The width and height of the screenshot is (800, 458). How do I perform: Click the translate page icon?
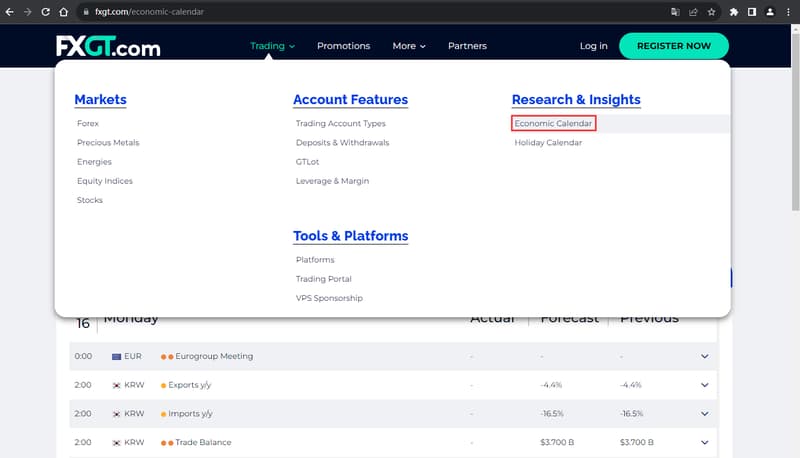(675, 12)
